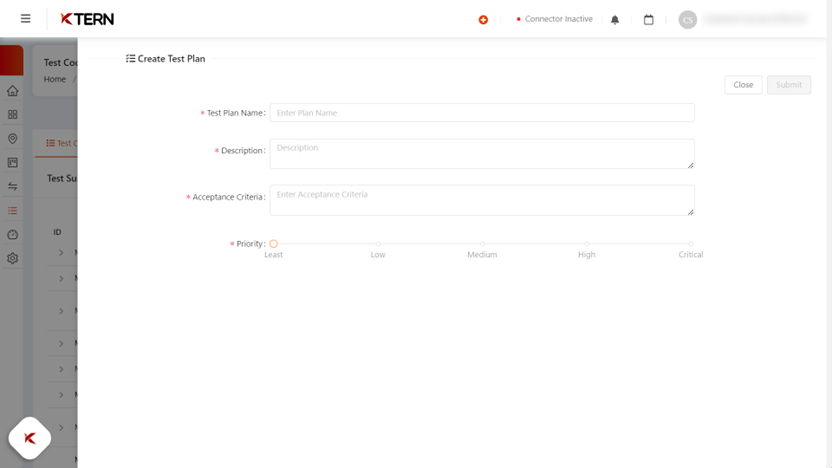Open the test list sidebar icon
This screenshot has height=468, width=832.
(x=13, y=211)
